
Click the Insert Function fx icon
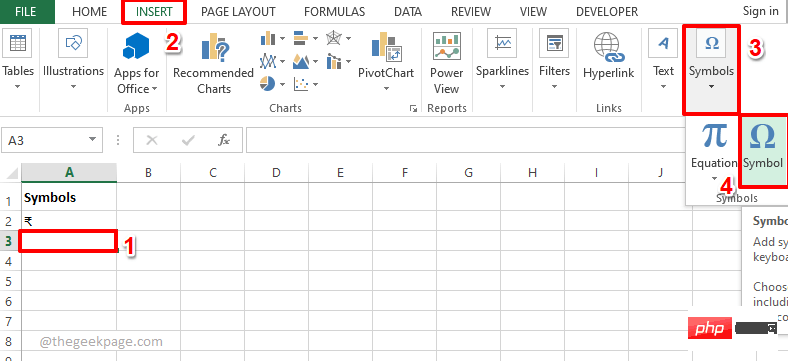tap(224, 140)
